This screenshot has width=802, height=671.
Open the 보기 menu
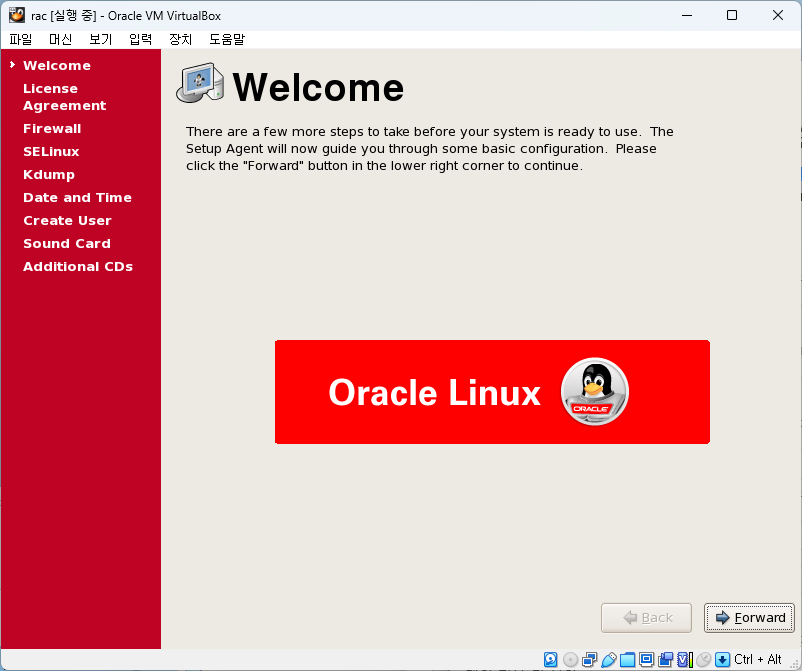tap(100, 39)
